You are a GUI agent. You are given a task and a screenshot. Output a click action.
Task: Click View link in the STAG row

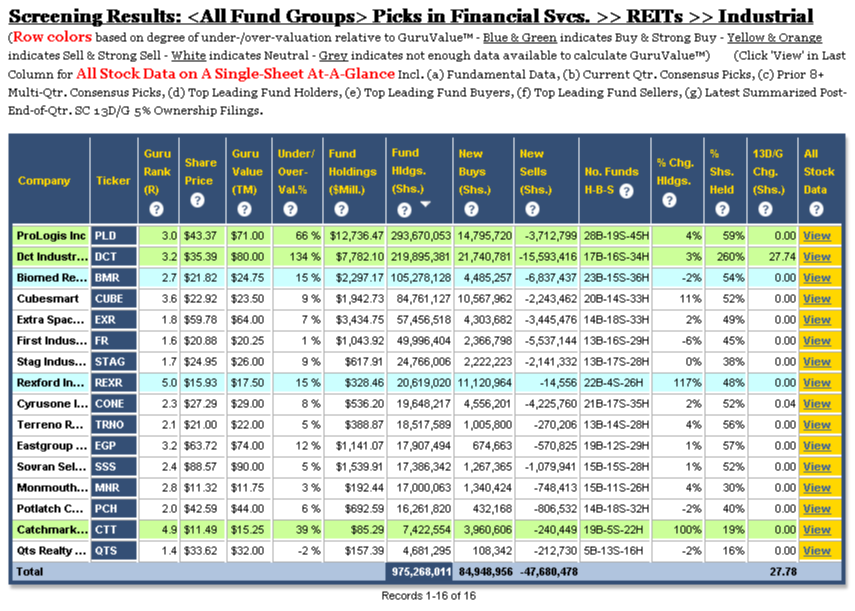pyautogui.click(x=817, y=362)
